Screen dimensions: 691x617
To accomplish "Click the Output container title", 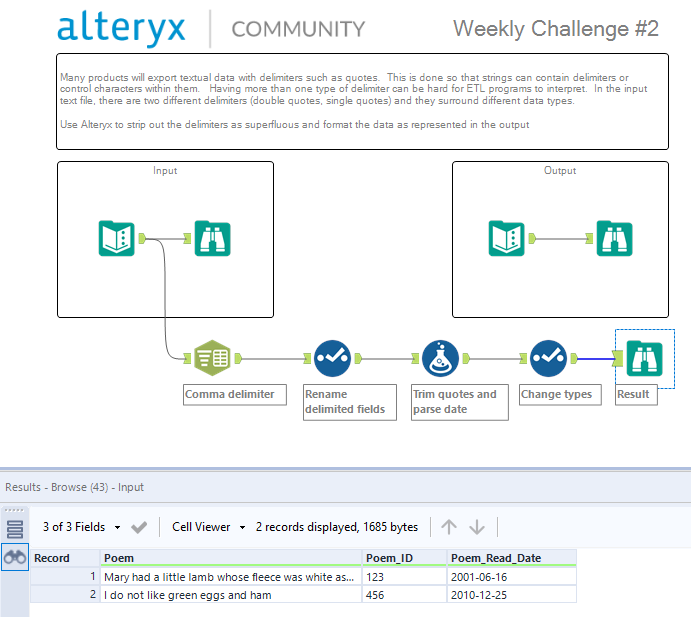I will point(560,171).
